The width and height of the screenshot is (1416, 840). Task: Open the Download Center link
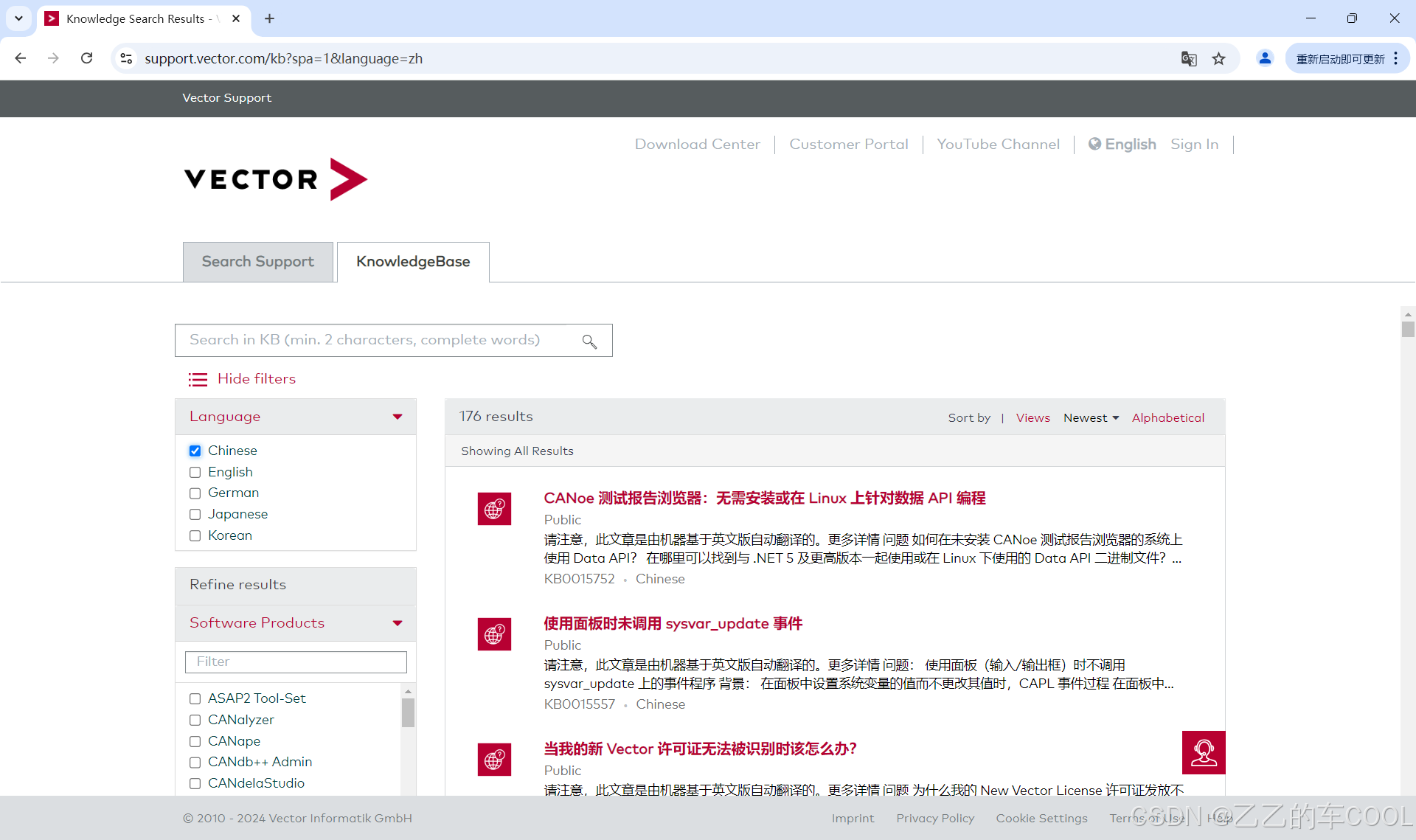tap(697, 145)
